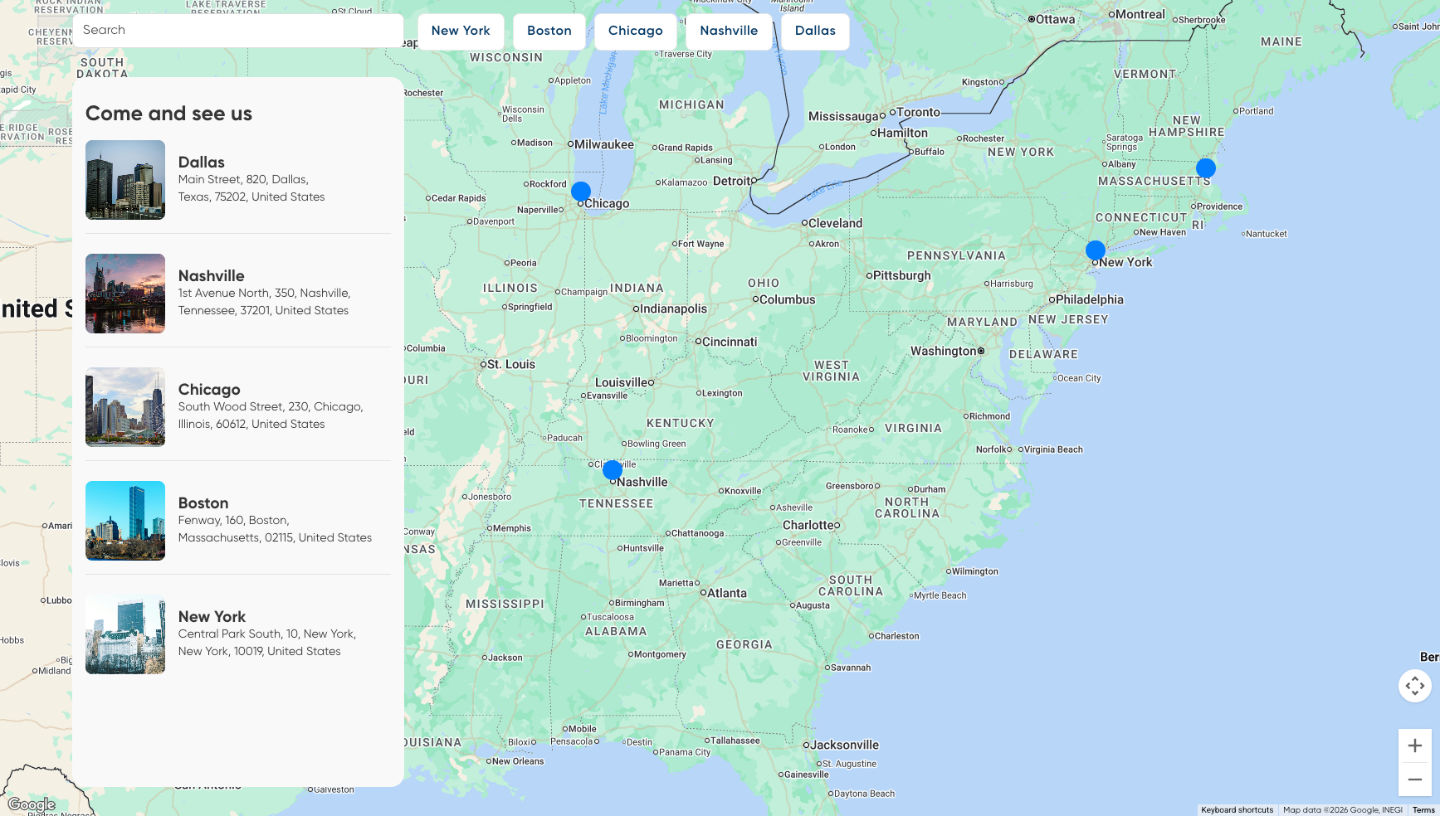The image size is (1440, 816).
Task: Focus the Search input field
Action: (x=238, y=30)
